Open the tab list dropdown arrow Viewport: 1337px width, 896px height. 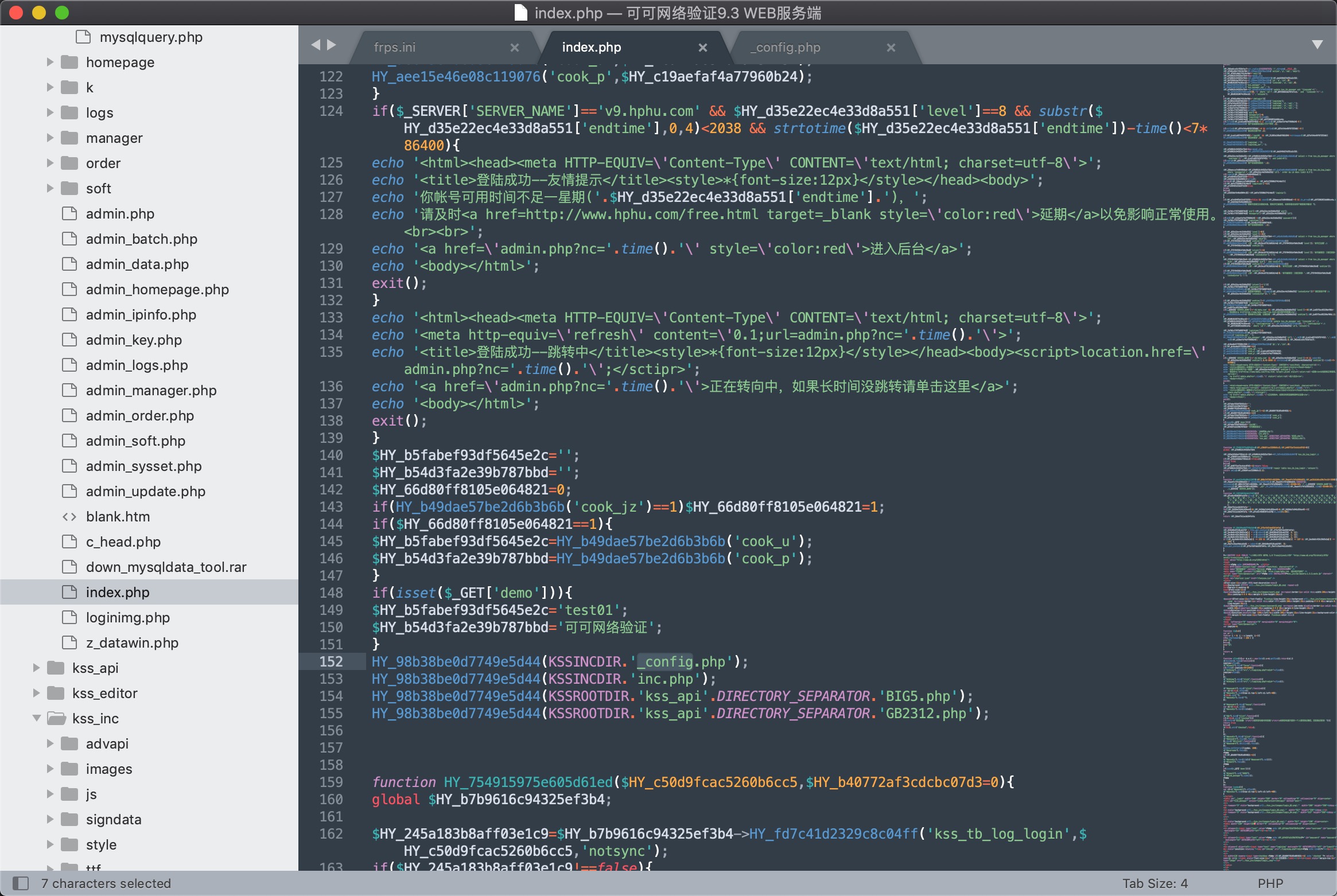coord(1317,45)
